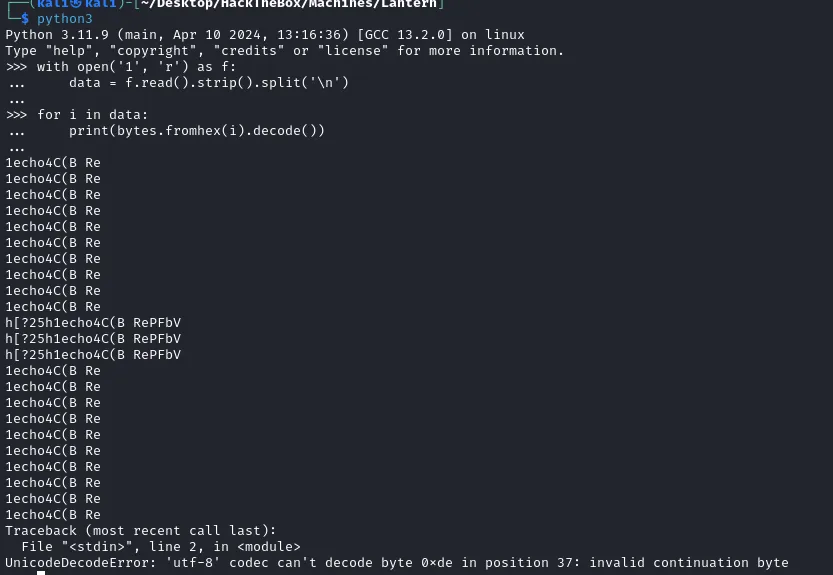833x575 pixels.
Task: Click the Kali skull symbol in the prompt
Action: [x=78, y=4]
